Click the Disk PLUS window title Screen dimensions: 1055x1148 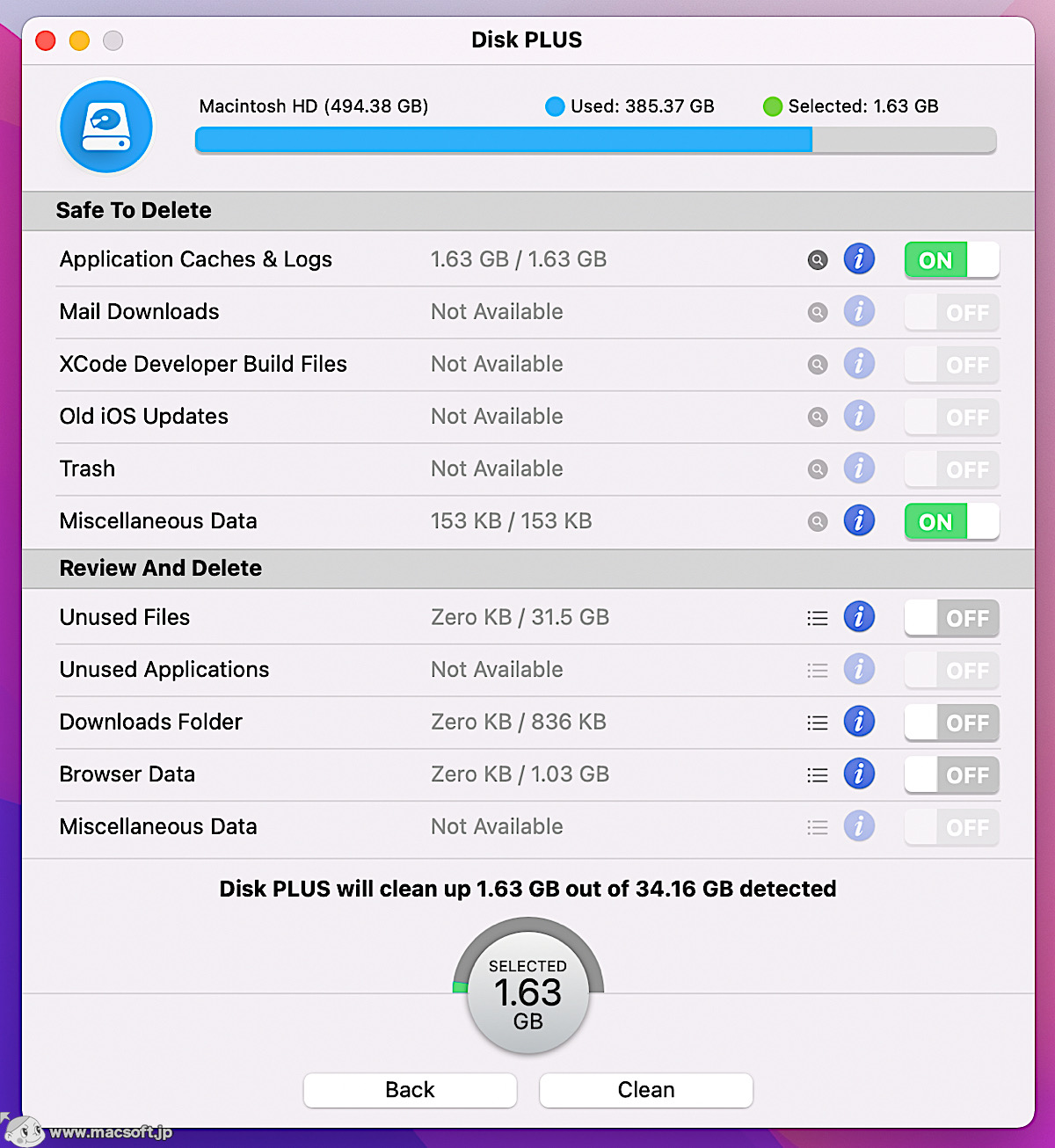click(527, 40)
